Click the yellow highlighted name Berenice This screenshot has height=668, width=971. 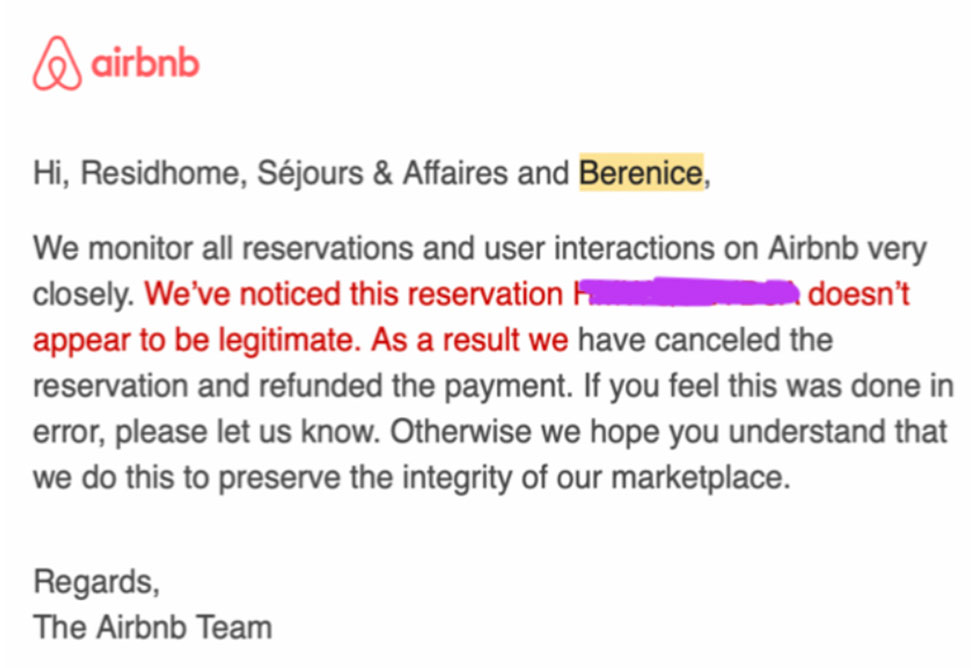click(641, 173)
